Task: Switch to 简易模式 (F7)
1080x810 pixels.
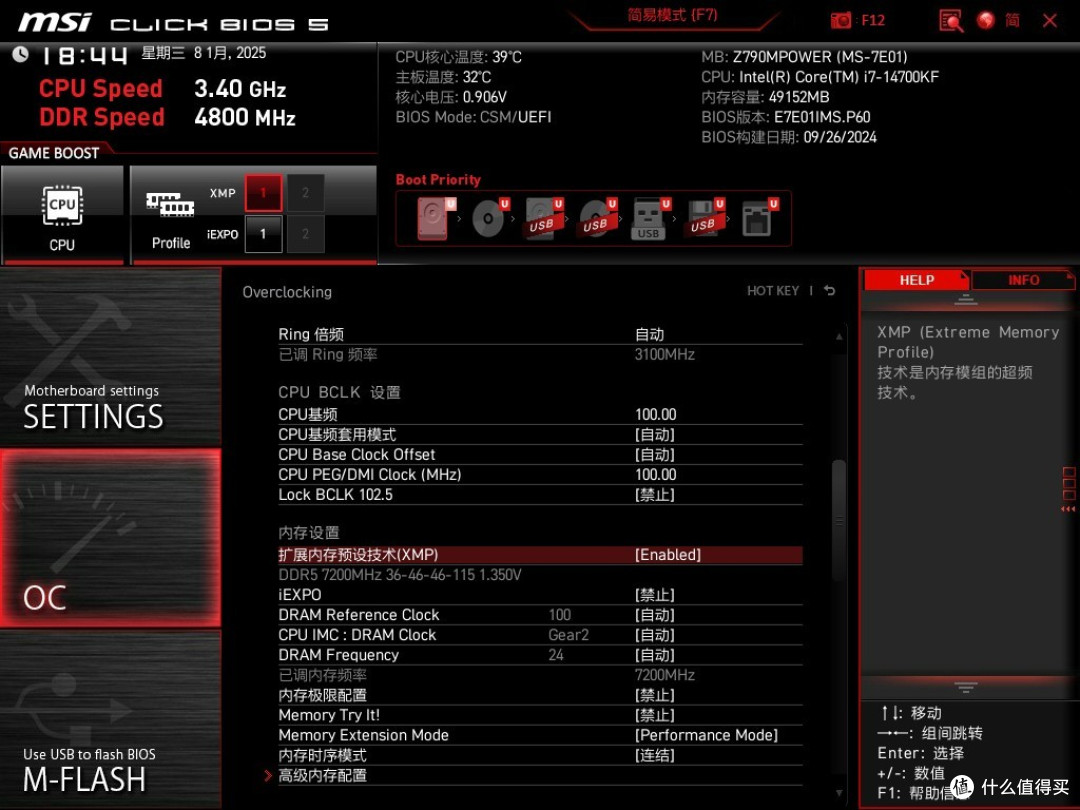Action: [x=672, y=15]
